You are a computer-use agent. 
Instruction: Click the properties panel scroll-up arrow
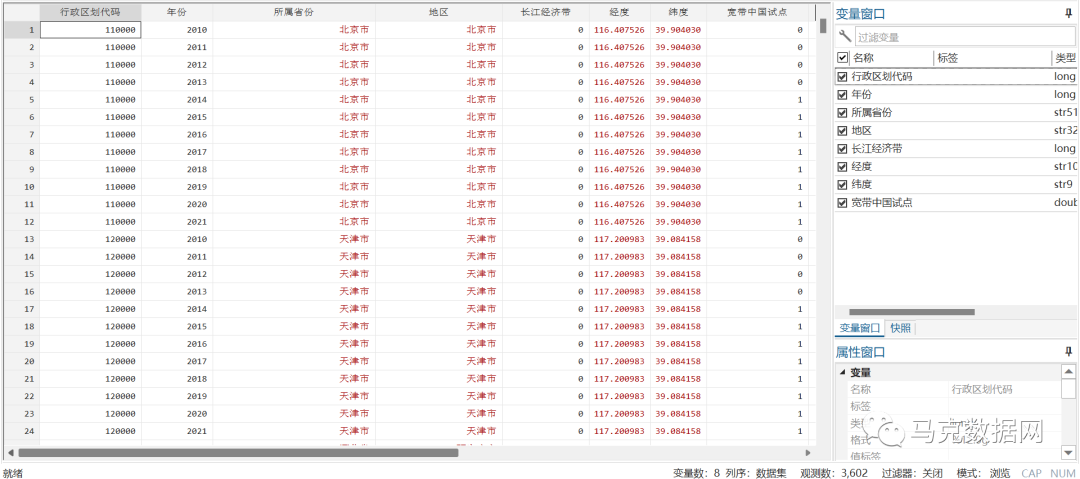click(x=1068, y=371)
